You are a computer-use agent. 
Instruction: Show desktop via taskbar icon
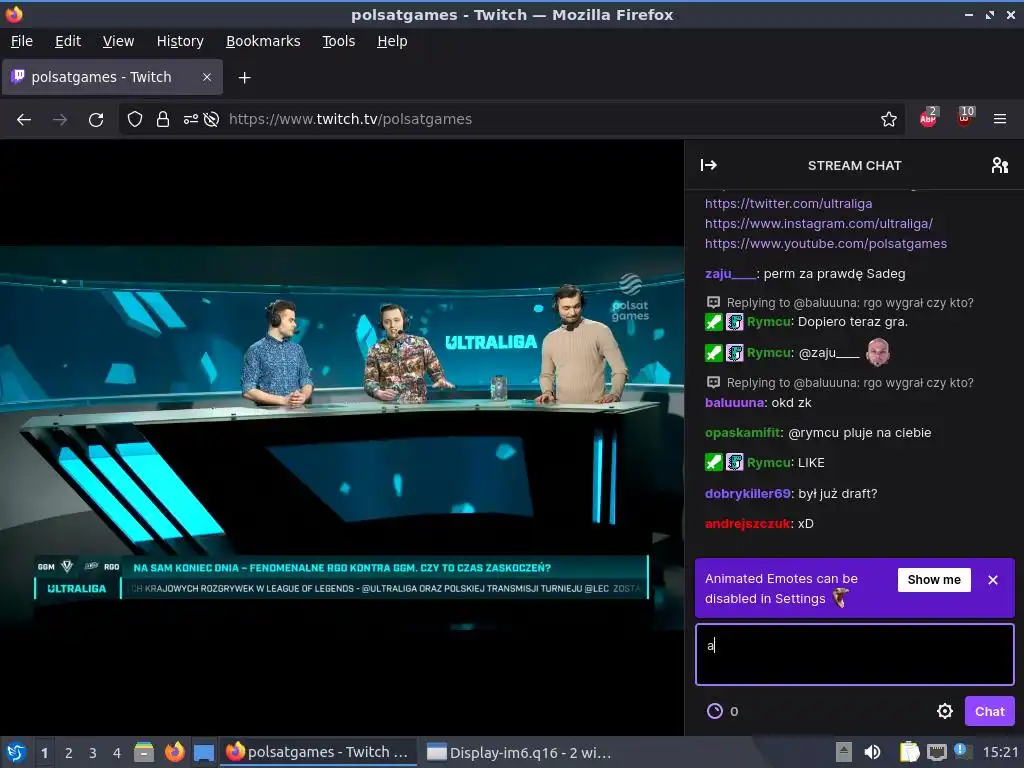(x=204, y=752)
